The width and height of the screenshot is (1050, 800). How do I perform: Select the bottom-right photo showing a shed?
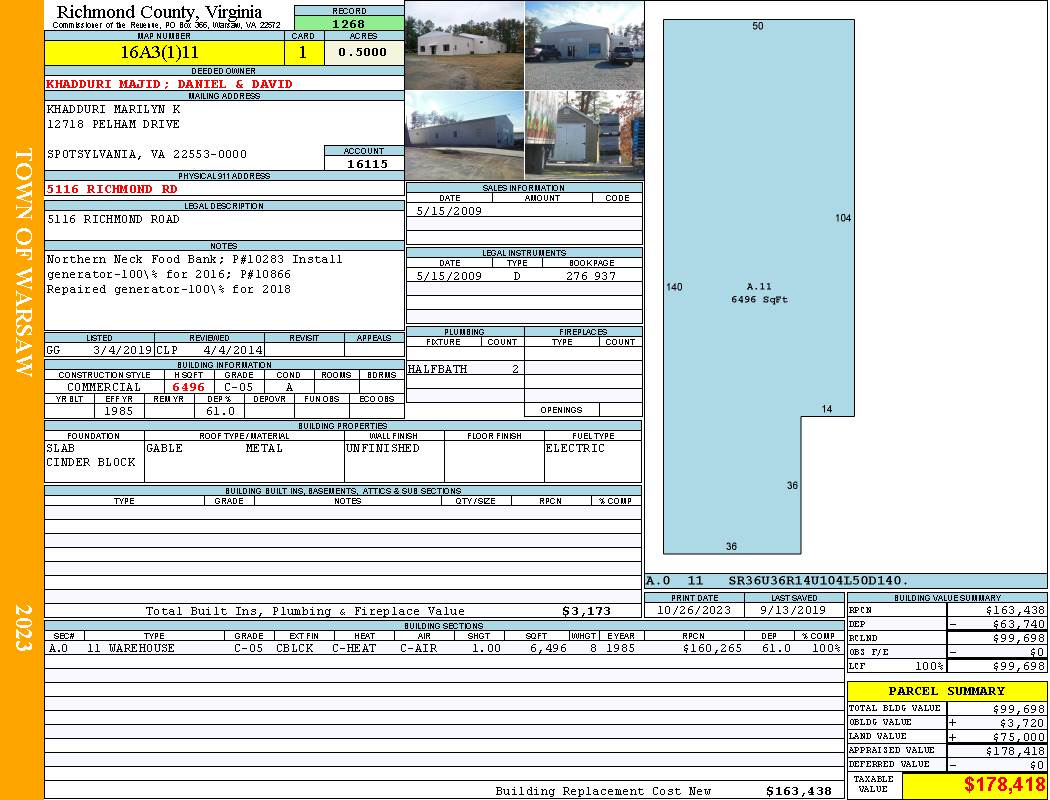click(x=583, y=135)
